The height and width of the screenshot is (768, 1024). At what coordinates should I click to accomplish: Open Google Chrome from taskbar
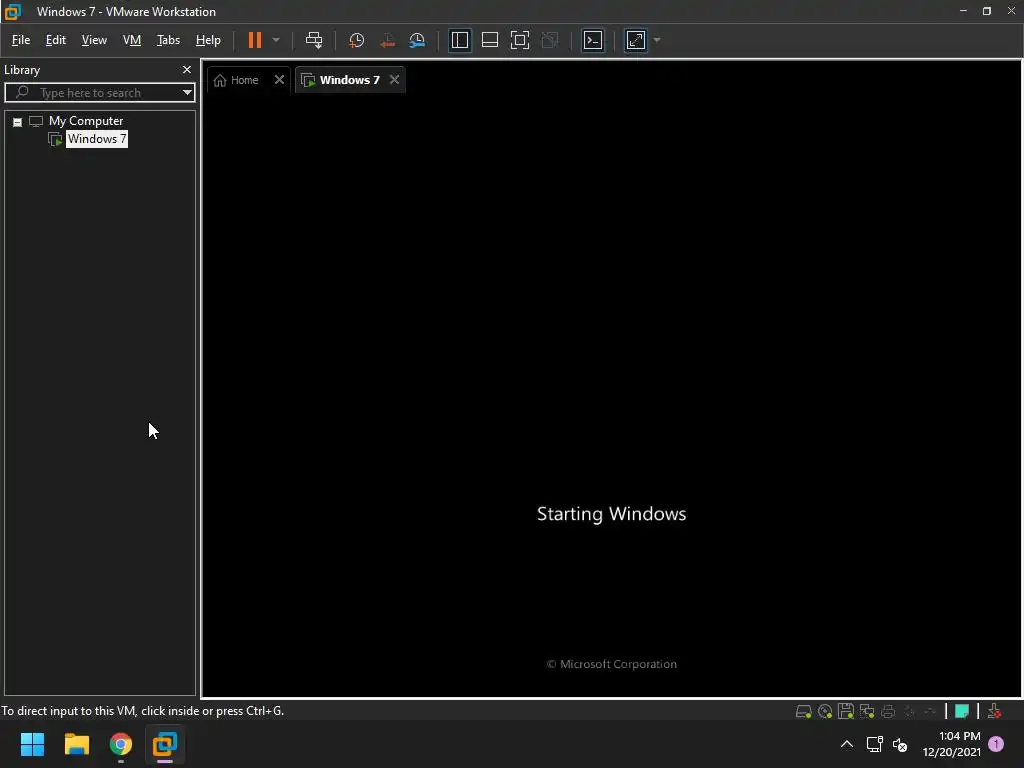[121, 744]
